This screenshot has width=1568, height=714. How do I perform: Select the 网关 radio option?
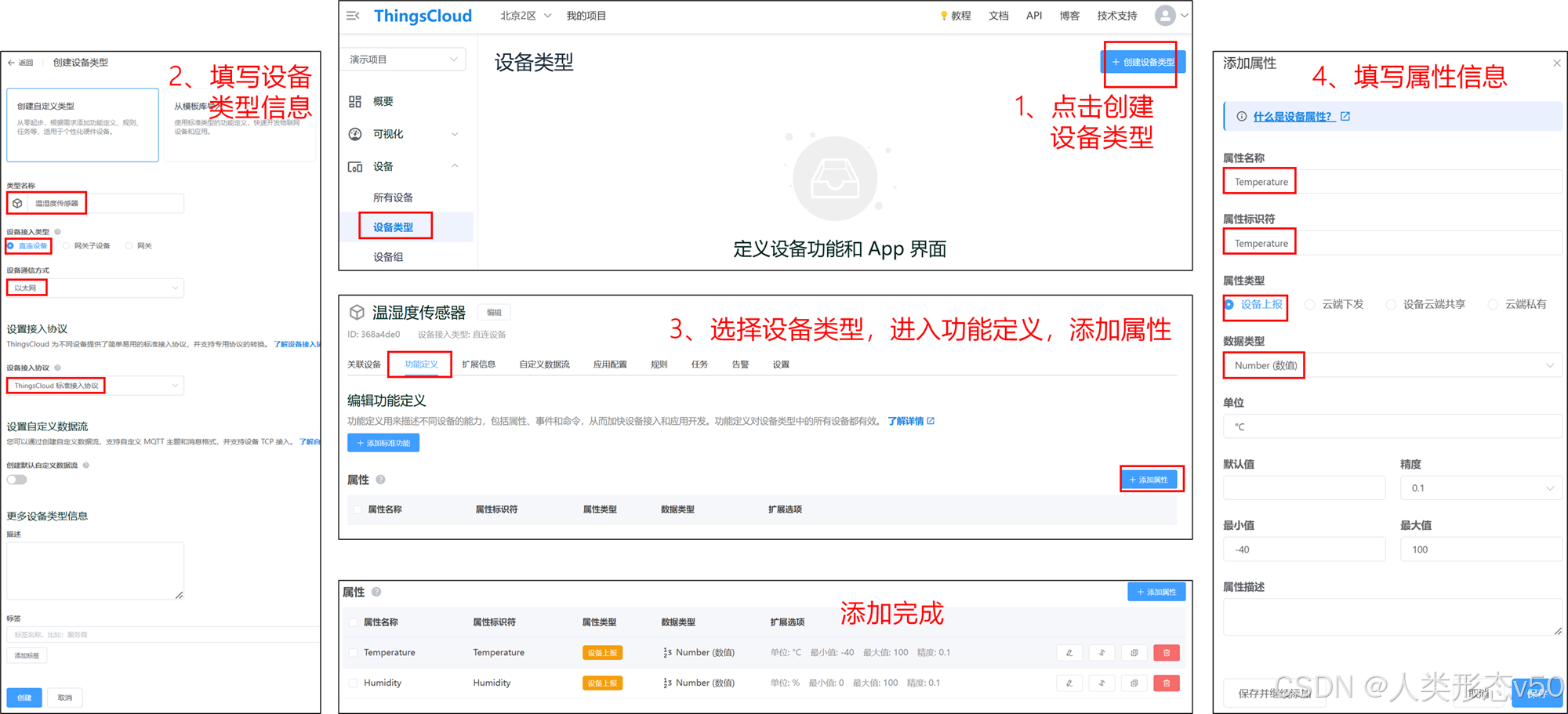129,246
